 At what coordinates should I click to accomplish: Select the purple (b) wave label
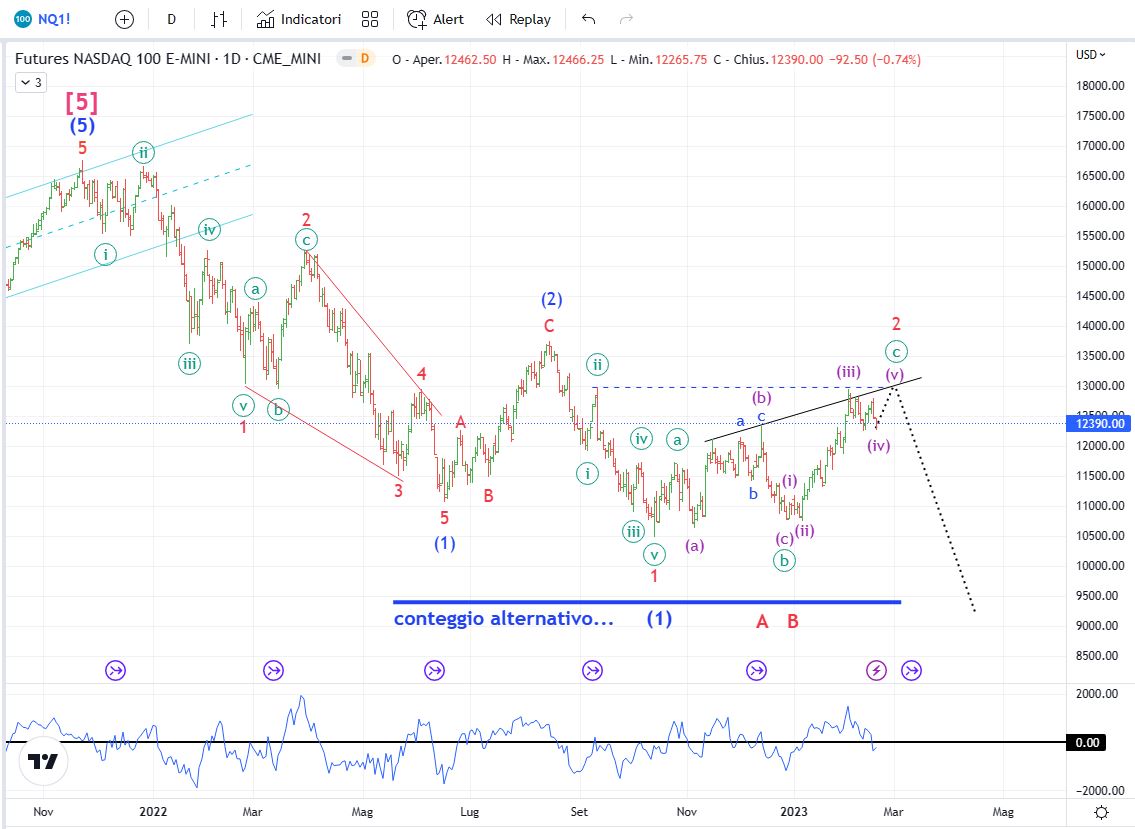tap(761, 397)
